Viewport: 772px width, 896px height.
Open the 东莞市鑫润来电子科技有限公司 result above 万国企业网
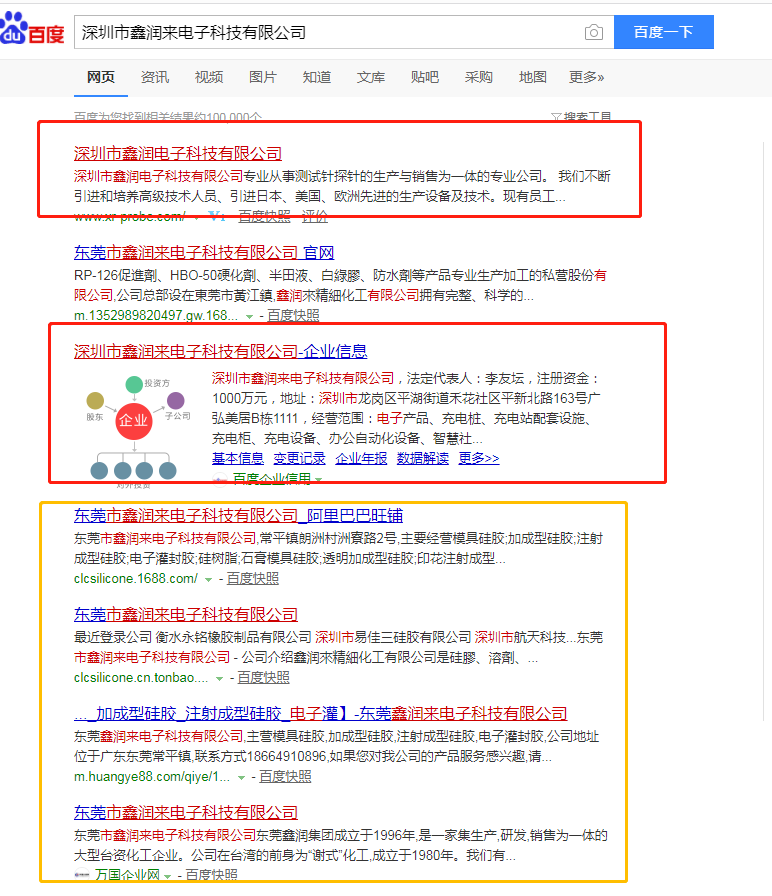point(186,812)
